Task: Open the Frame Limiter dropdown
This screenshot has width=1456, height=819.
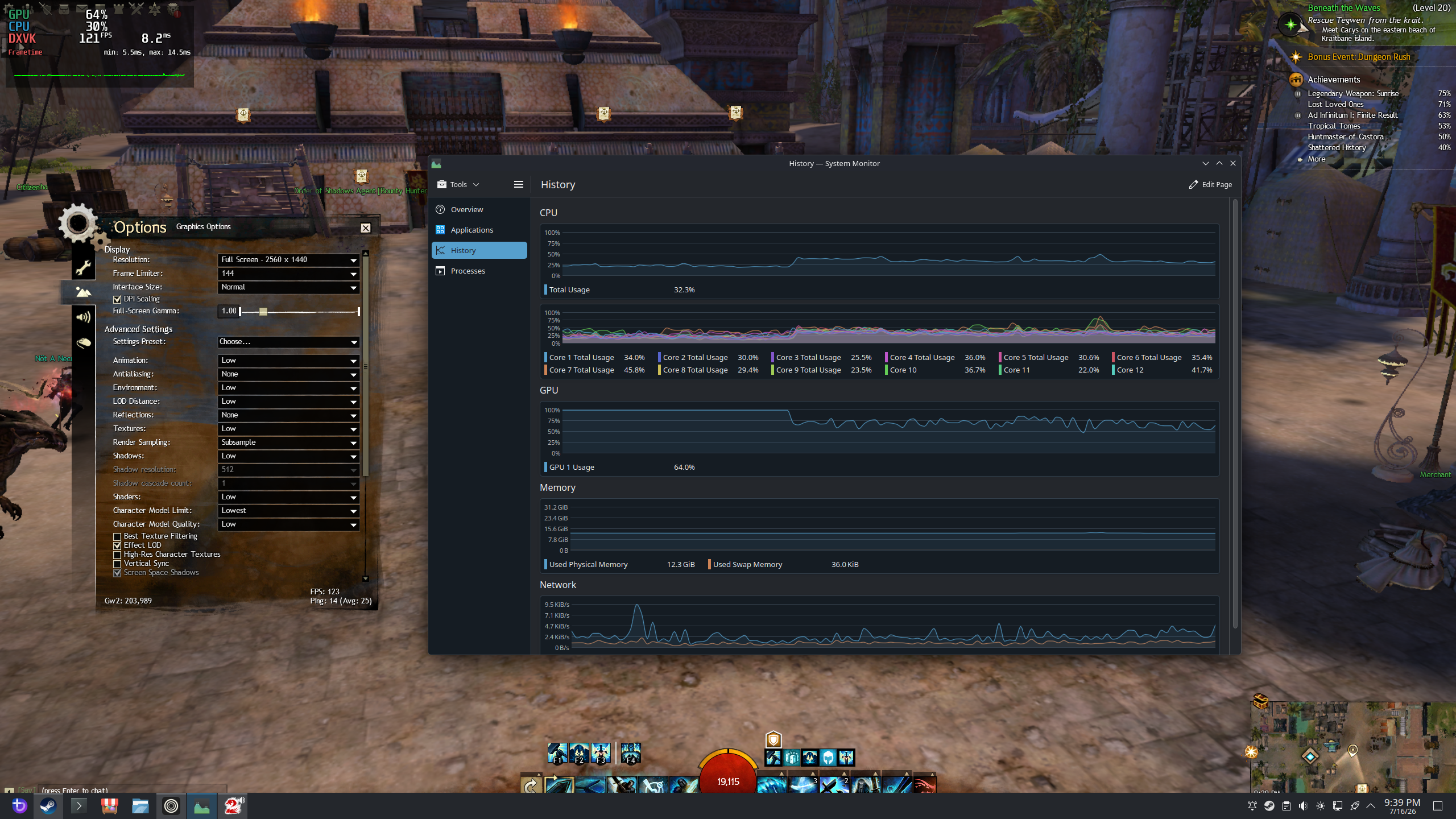Action: tap(288, 274)
